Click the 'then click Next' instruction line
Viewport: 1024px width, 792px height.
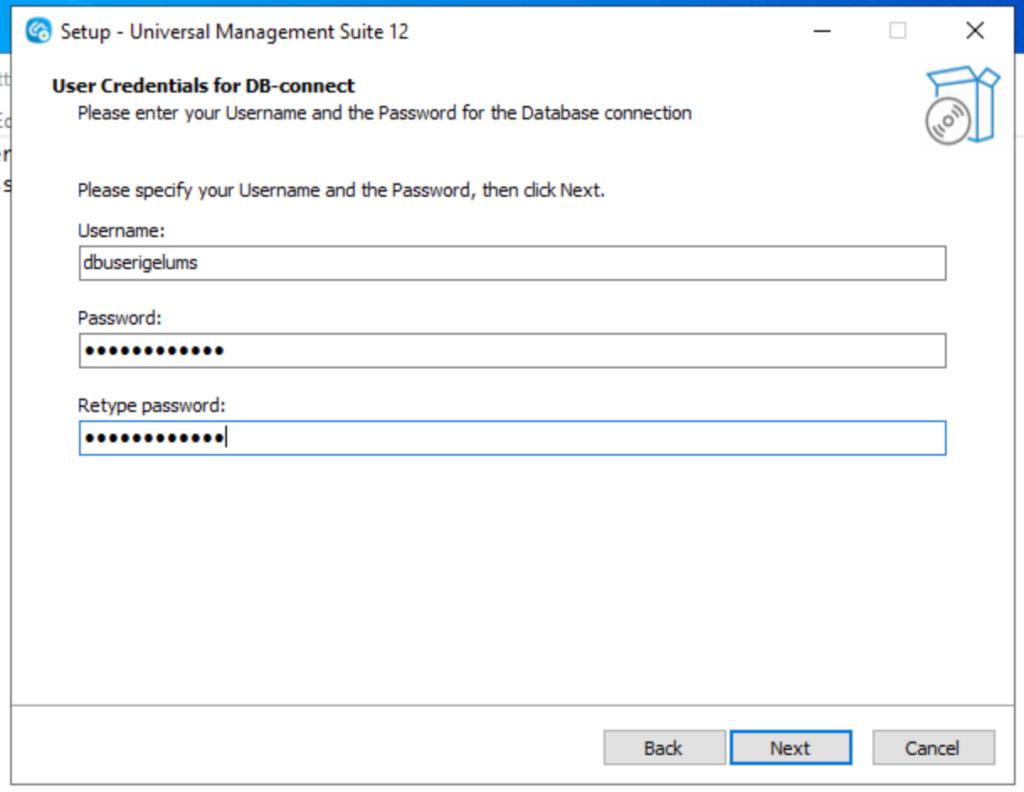(x=340, y=189)
